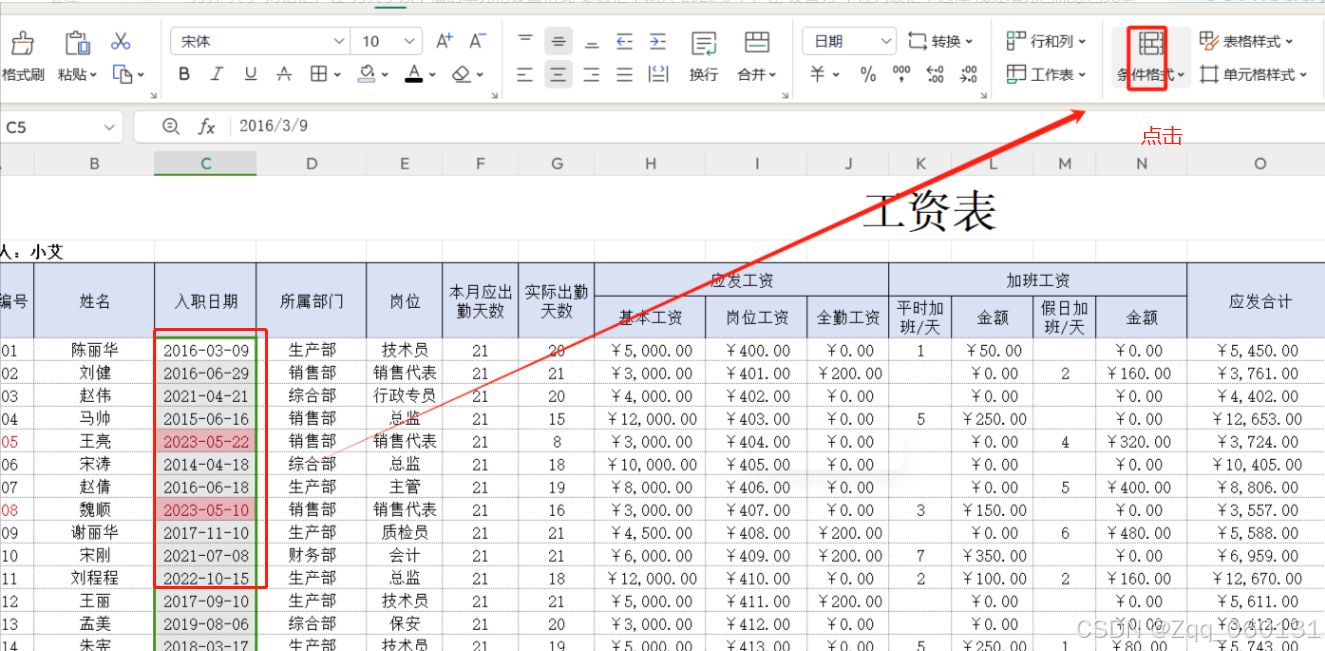Click the Wrap Text (换行) button
The image size is (1325, 651).
coord(704,57)
